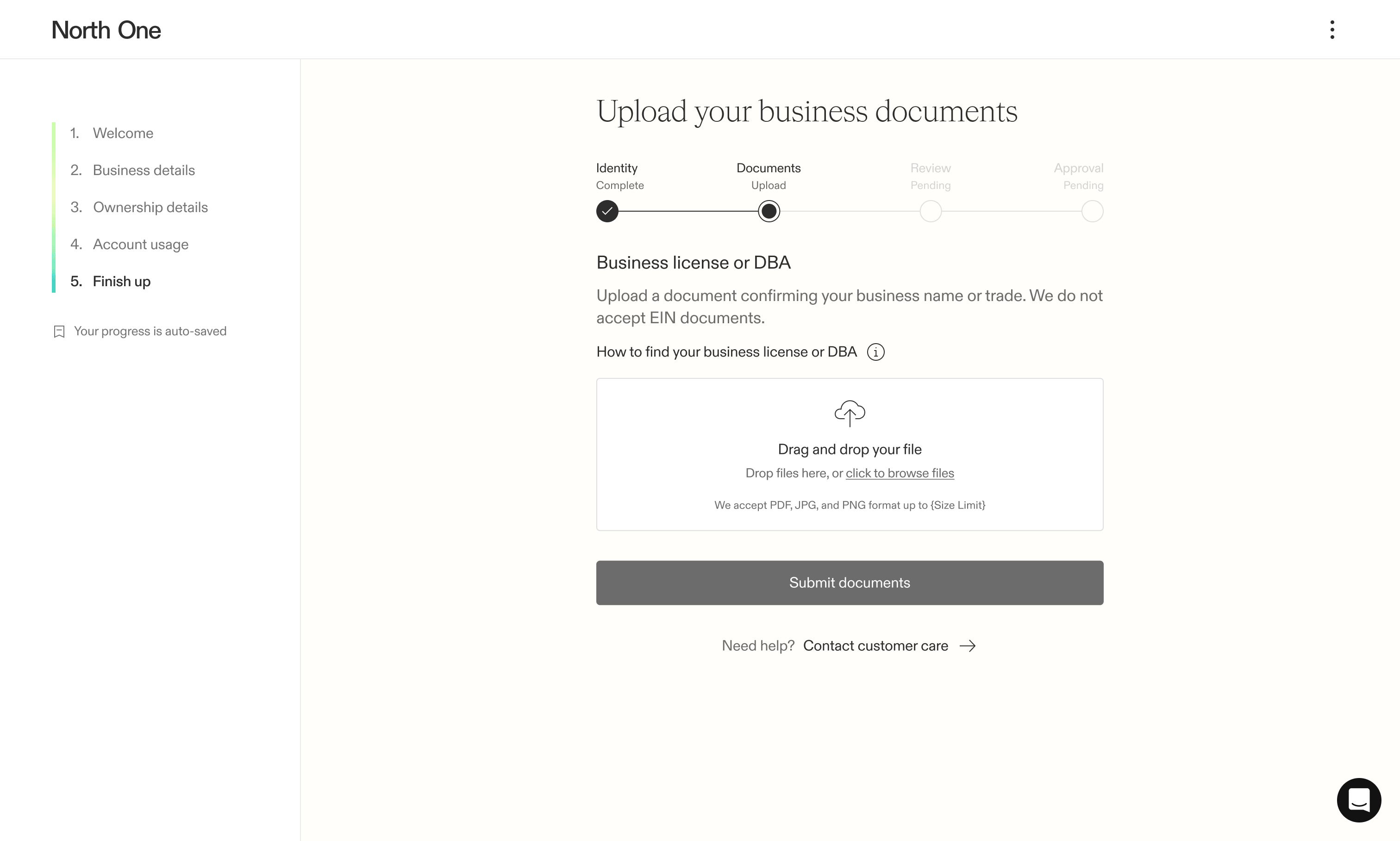The height and width of the screenshot is (841, 1400).
Task: Click the Approval step label
Action: click(1078, 168)
